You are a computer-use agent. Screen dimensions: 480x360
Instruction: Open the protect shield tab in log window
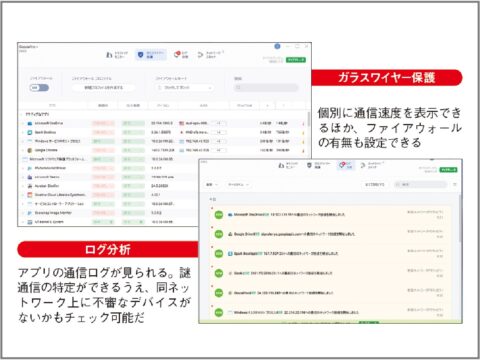(x=319, y=165)
